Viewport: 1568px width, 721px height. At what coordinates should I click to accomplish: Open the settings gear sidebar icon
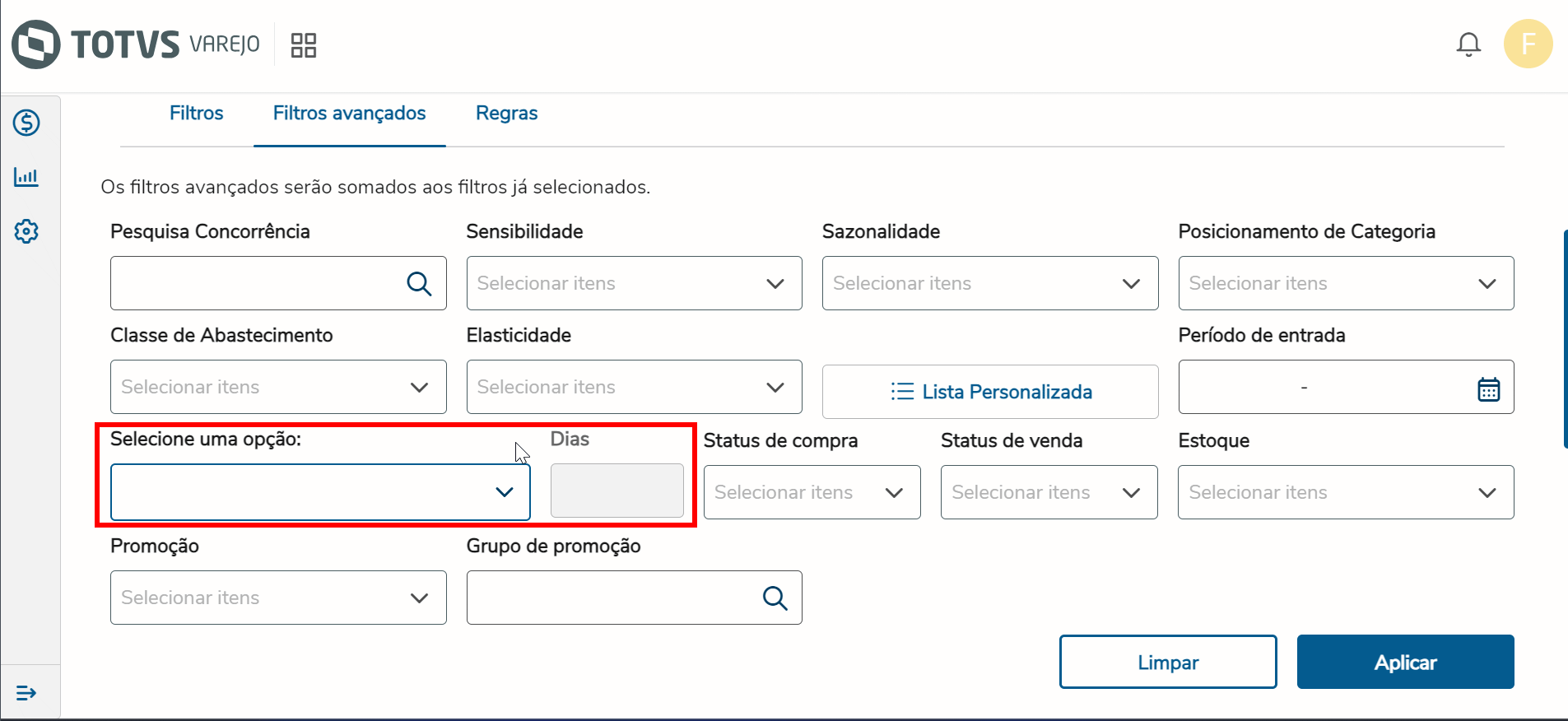coord(26,231)
